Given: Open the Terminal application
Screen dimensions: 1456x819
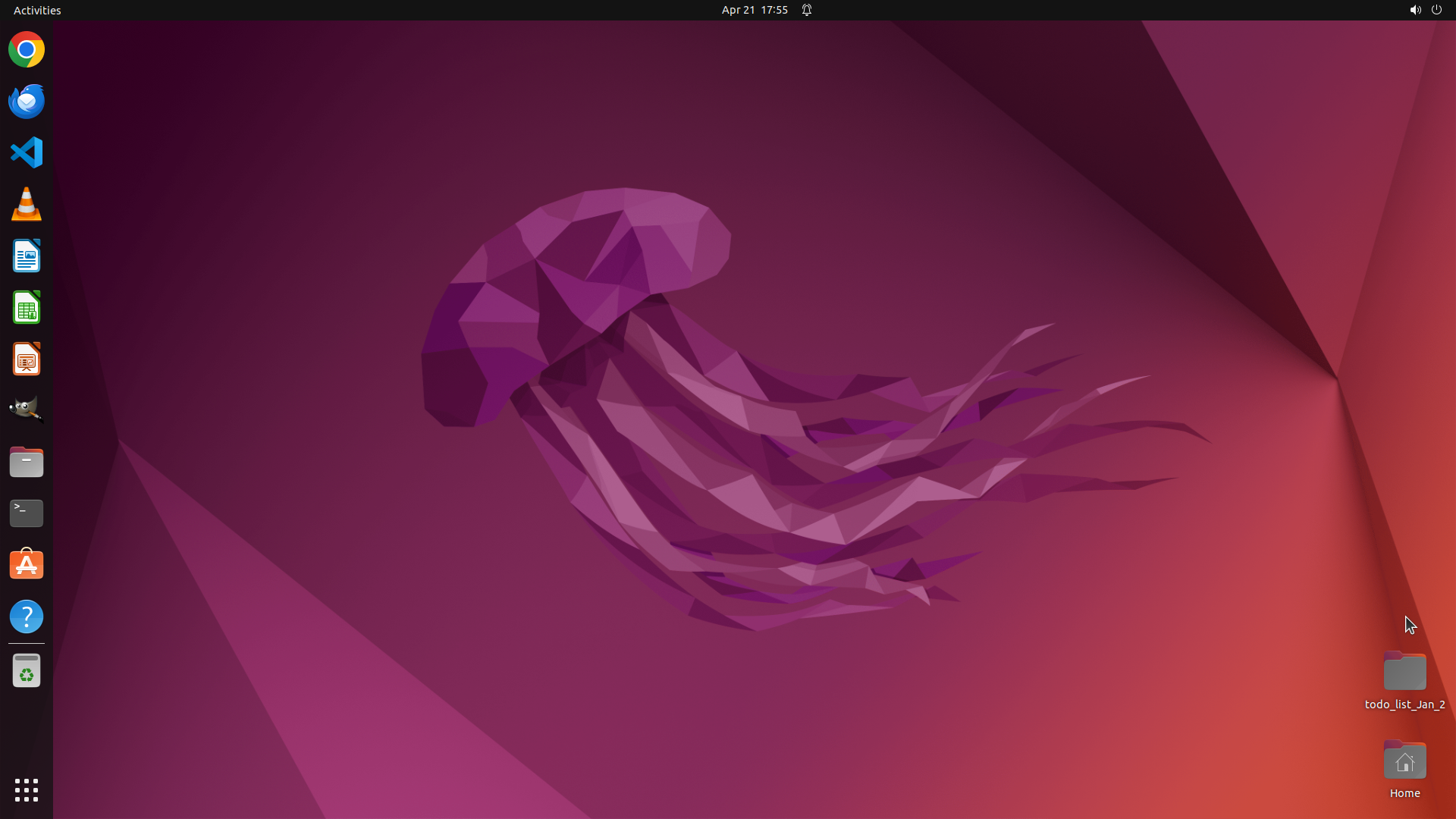Looking at the screenshot, I should pyautogui.click(x=27, y=513).
